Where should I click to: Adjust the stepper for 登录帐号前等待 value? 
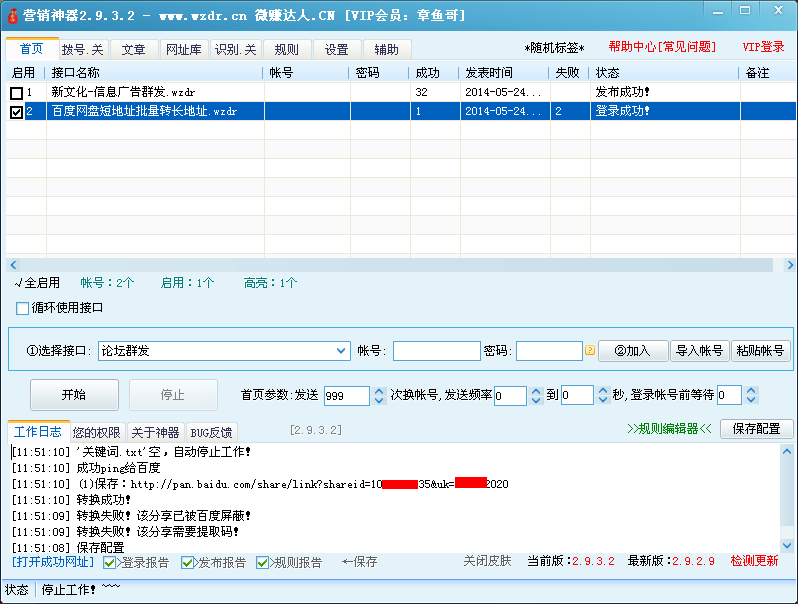(x=751, y=396)
